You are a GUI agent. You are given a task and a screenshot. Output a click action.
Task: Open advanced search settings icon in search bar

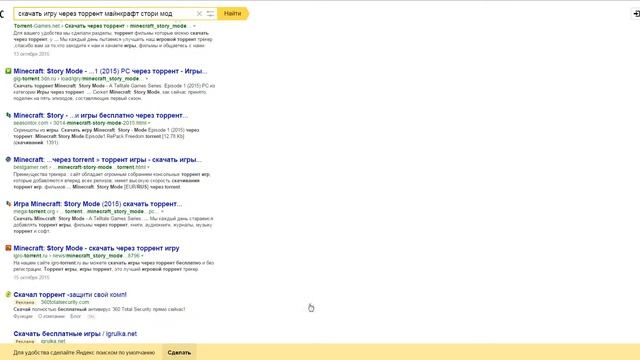click(x=210, y=13)
